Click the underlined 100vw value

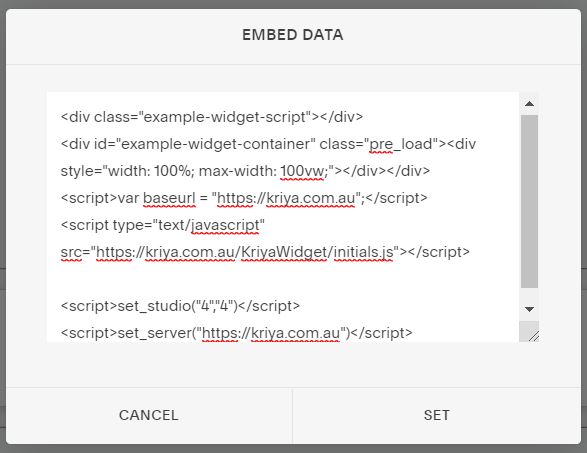coord(302,171)
